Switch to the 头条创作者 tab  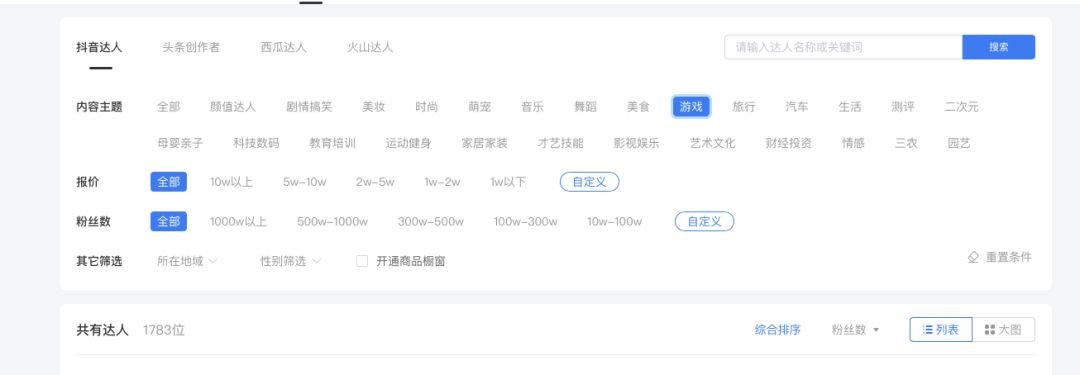(x=191, y=48)
